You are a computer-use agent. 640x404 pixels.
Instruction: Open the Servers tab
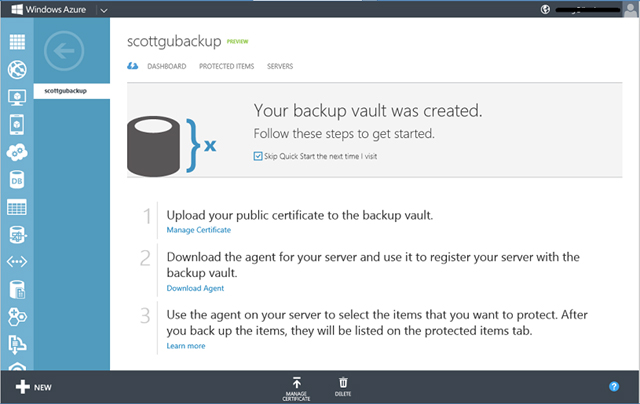[x=280, y=66]
